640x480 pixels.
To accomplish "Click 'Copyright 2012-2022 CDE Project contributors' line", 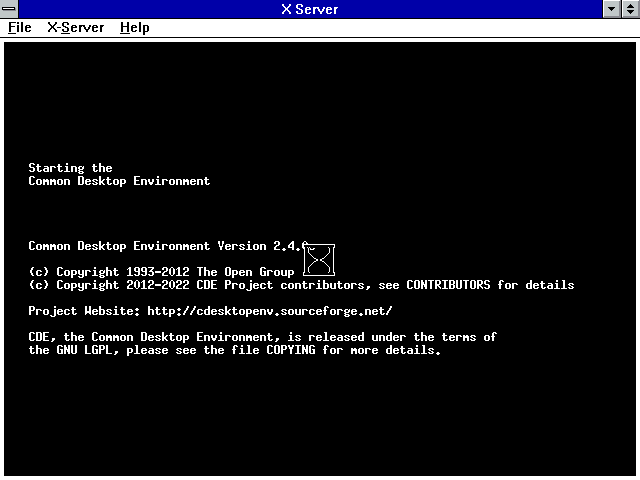I will pos(301,285).
